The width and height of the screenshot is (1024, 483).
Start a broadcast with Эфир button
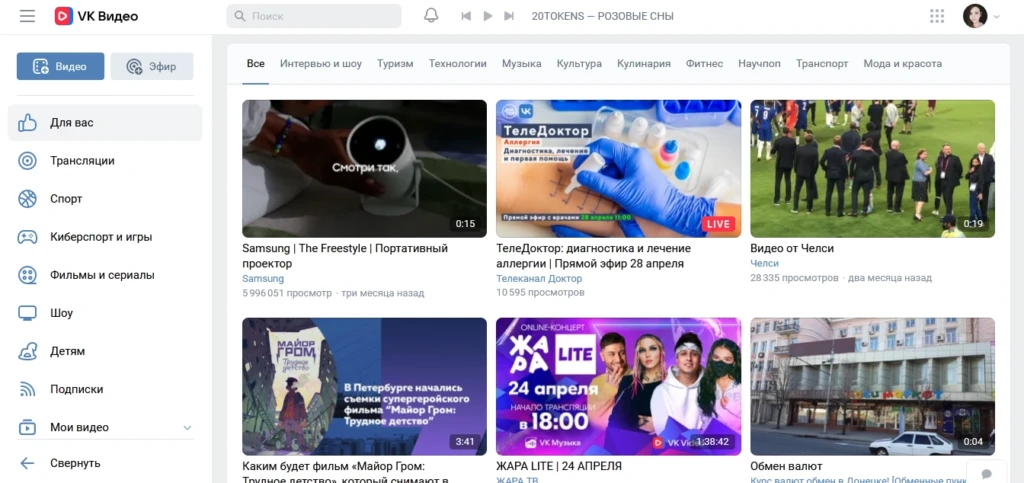pyautogui.click(x=152, y=67)
